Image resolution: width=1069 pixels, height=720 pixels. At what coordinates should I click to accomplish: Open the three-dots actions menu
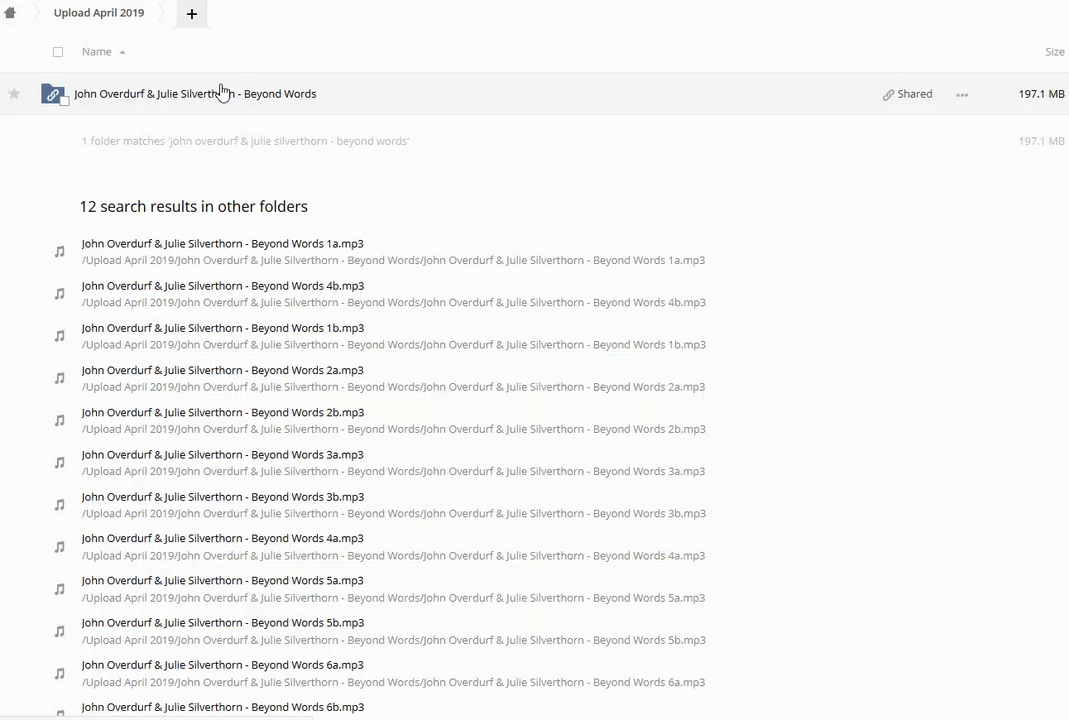(x=962, y=95)
